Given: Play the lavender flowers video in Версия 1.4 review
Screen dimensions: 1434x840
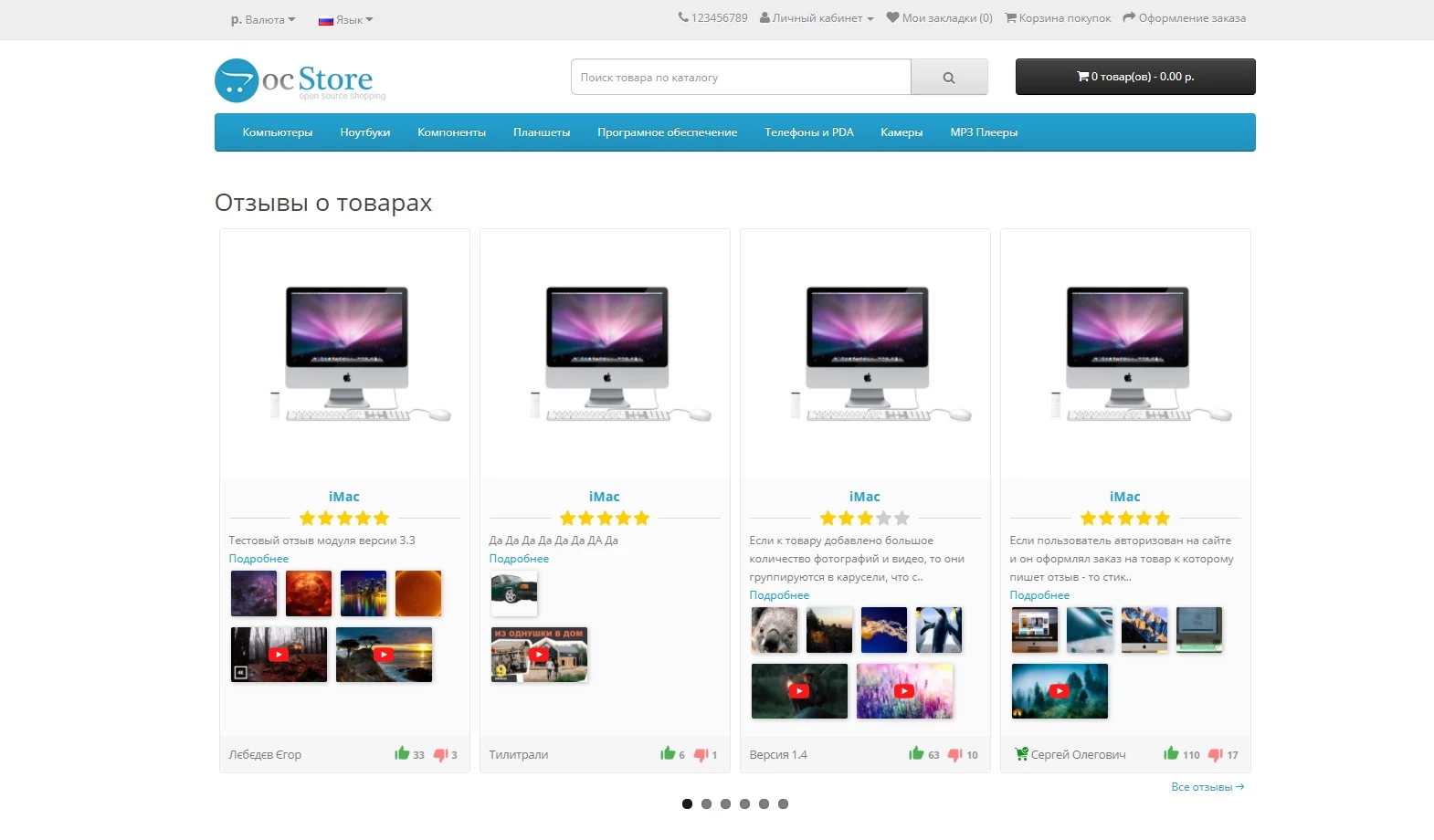Looking at the screenshot, I should coord(904,691).
